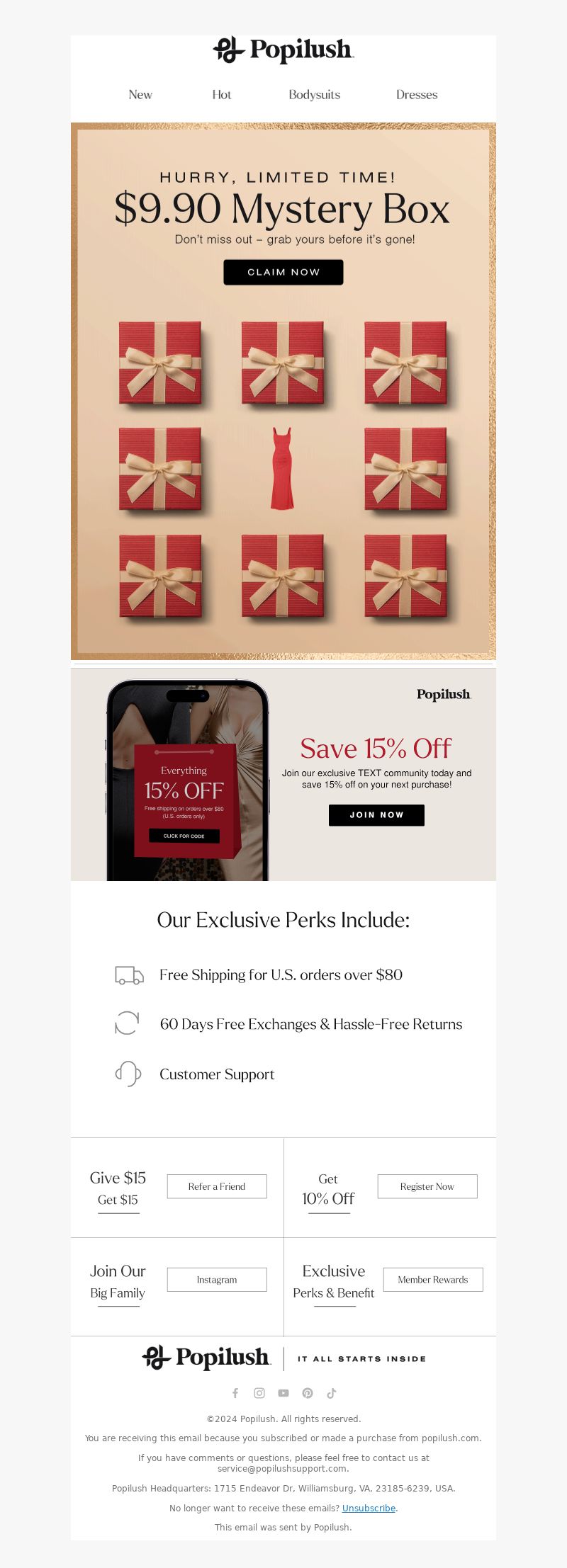This screenshot has width=567, height=1568.
Task: Click the headset customer support icon
Action: click(x=128, y=1074)
